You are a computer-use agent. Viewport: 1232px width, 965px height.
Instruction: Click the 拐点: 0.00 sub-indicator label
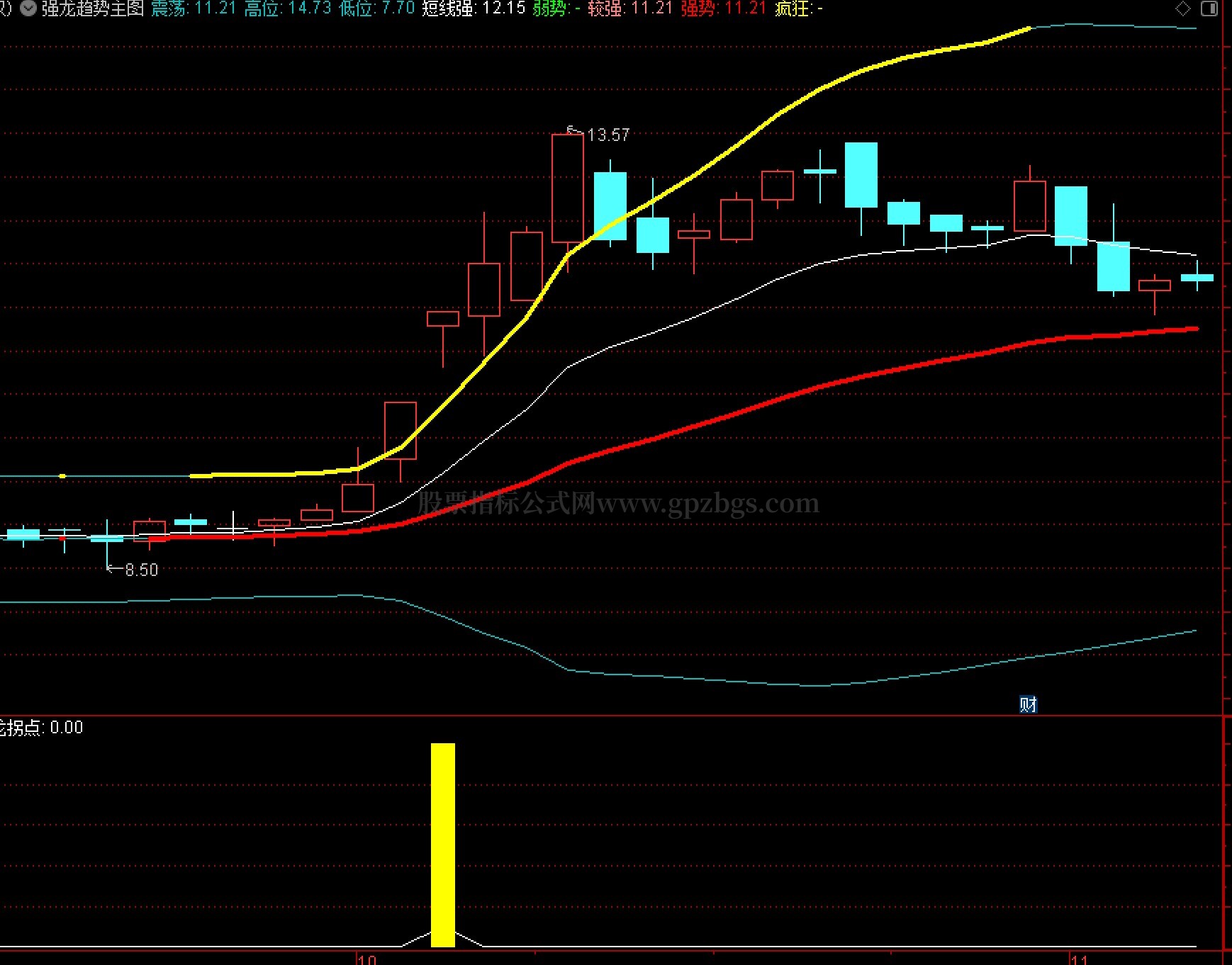point(41,728)
